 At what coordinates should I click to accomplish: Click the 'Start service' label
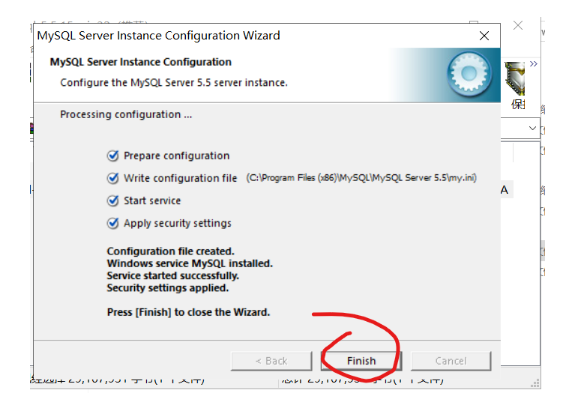152,201
